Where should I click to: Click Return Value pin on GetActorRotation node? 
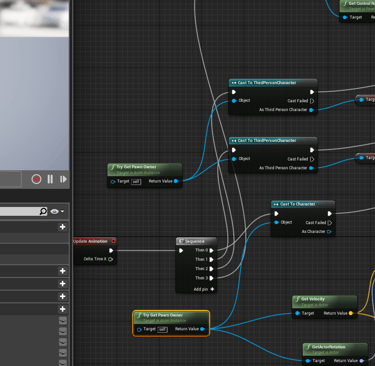coord(362,361)
